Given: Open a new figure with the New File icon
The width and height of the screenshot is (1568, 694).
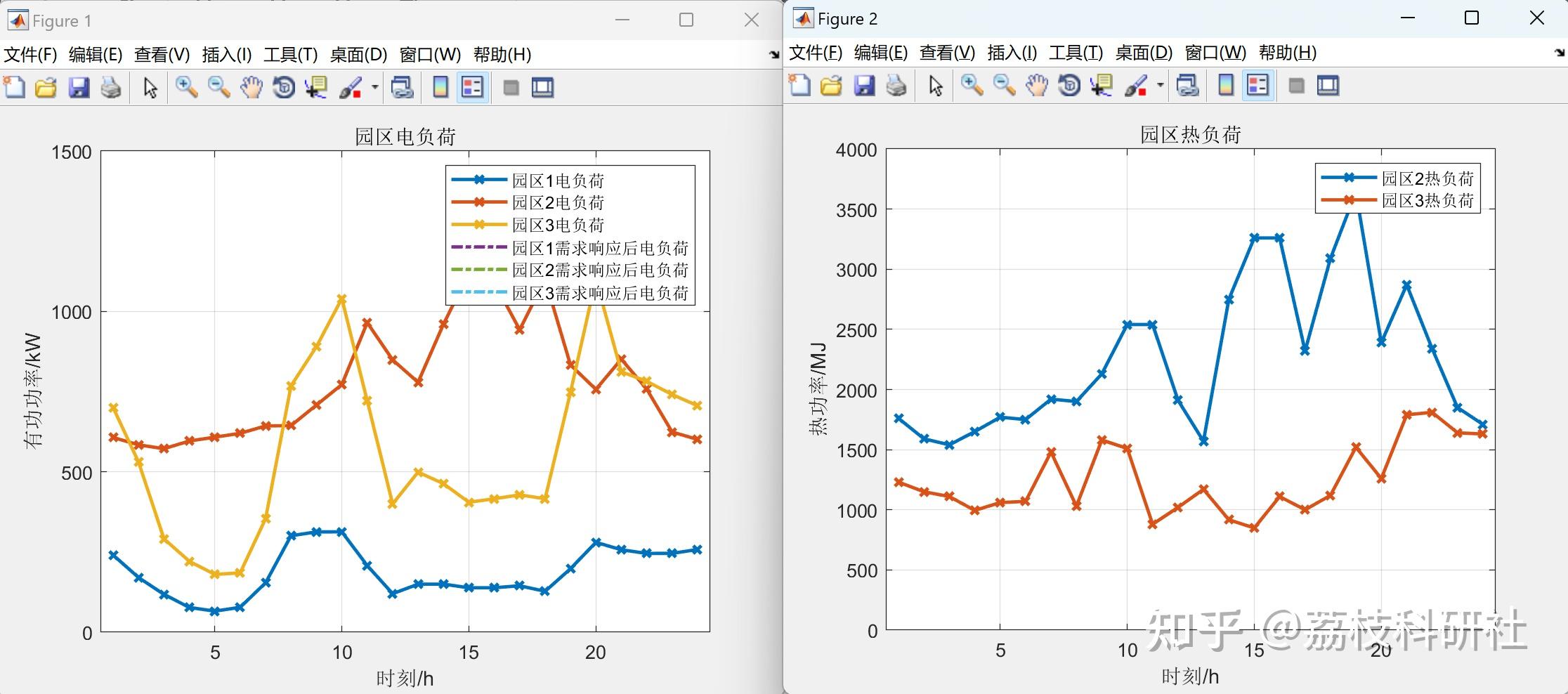Looking at the screenshot, I should click(x=15, y=87).
